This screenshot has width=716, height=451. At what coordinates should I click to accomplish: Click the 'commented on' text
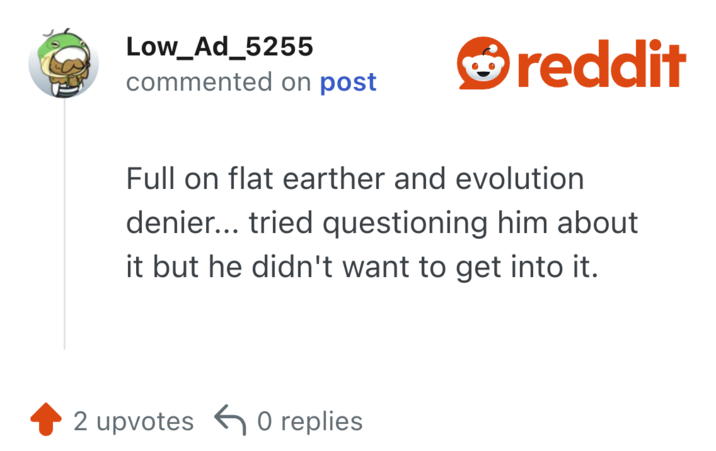tap(219, 82)
